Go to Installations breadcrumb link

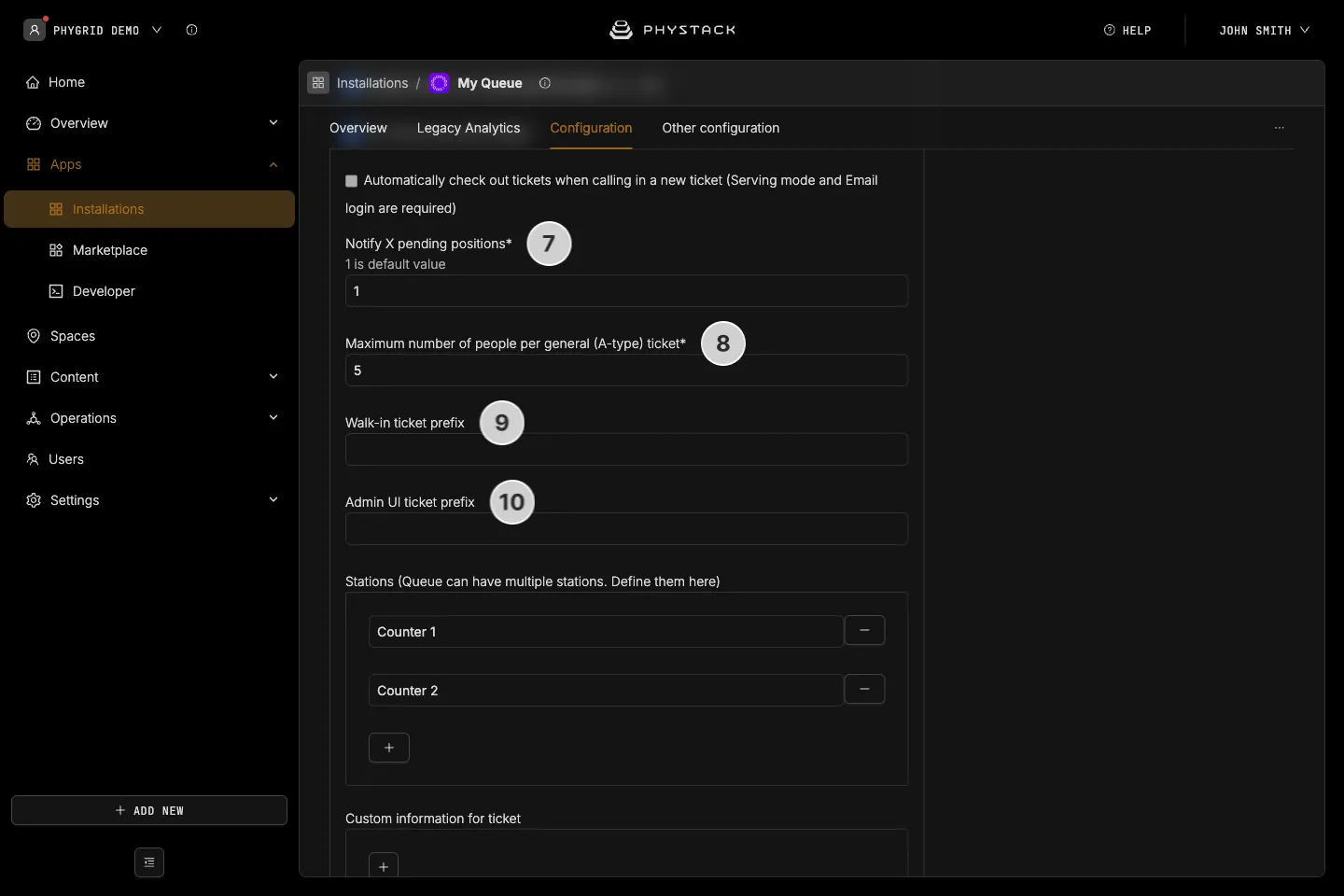pos(372,83)
